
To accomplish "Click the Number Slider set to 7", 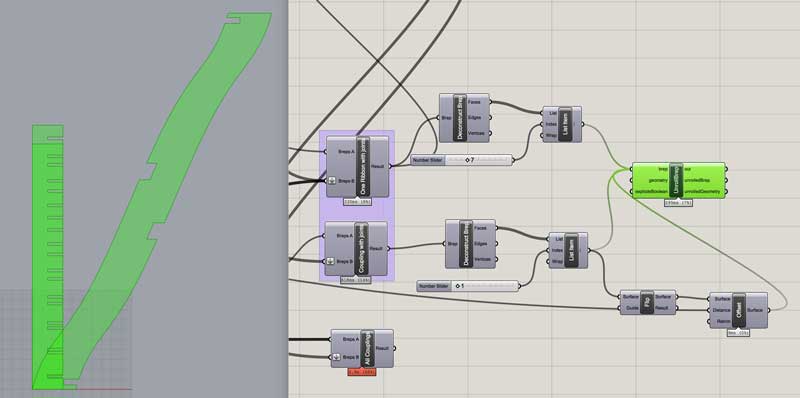I will (x=462, y=160).
